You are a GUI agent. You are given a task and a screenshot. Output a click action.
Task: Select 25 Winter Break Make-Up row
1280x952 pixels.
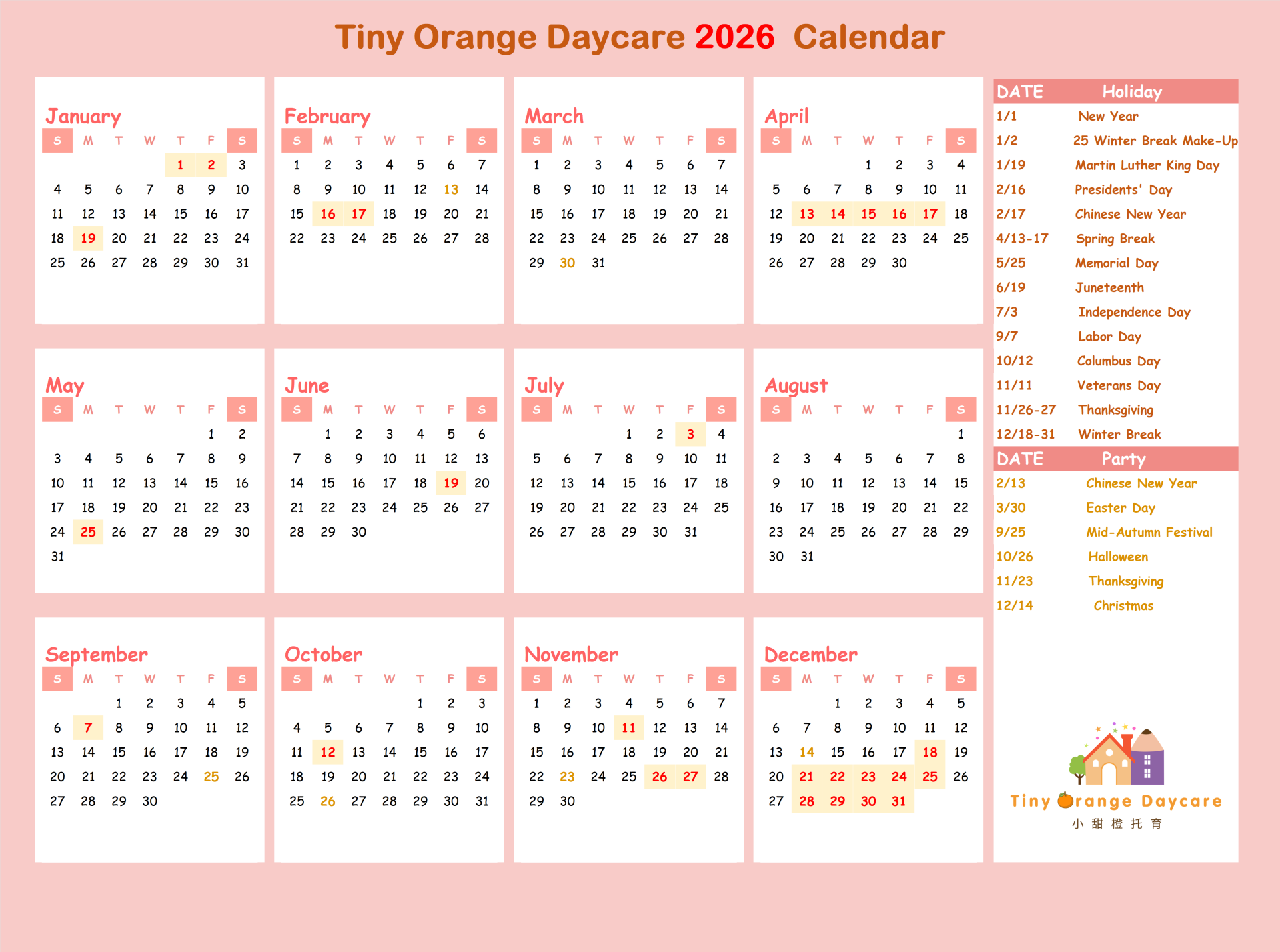pos(1115,141)
